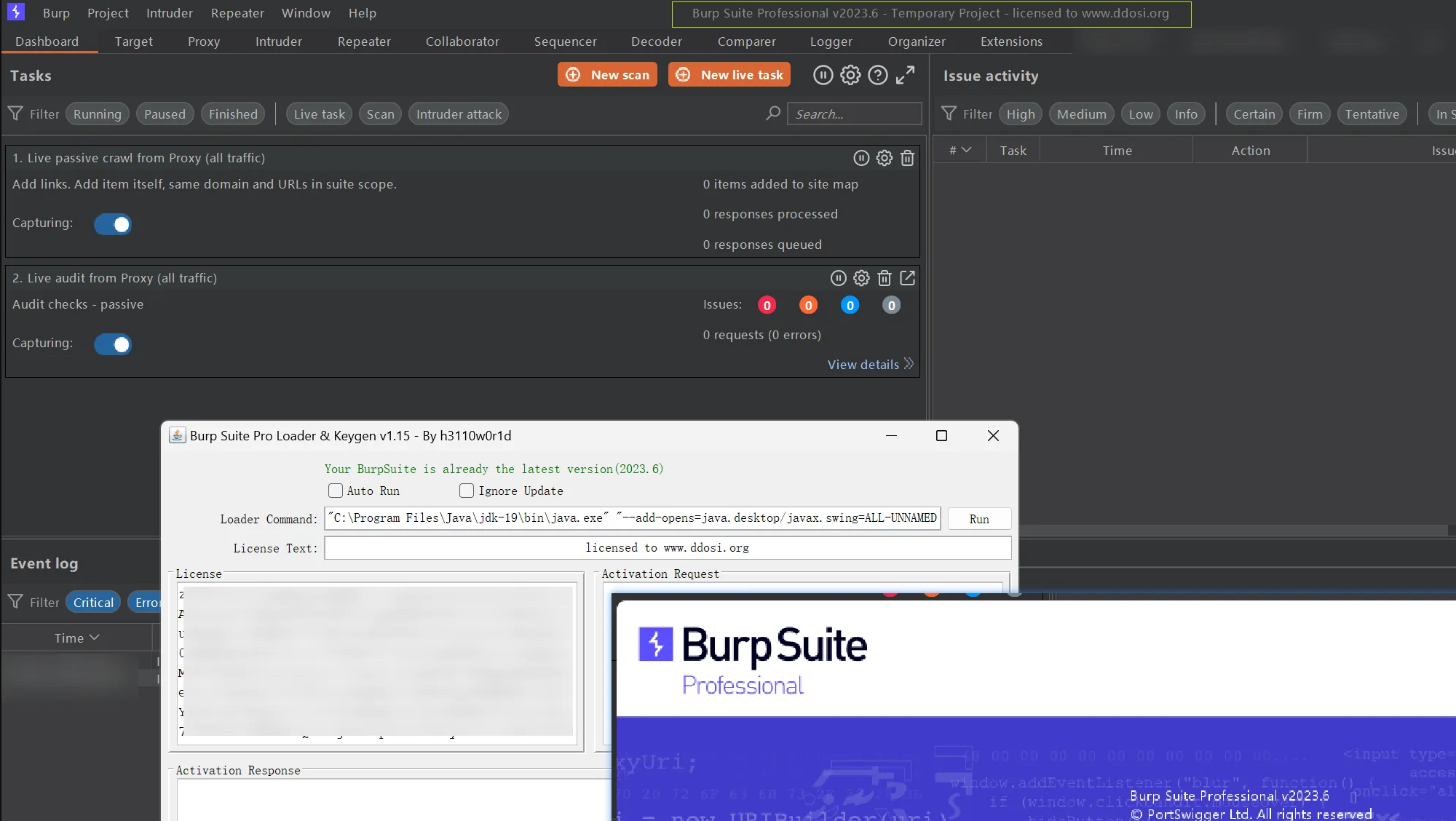Toggle Capturing for Live passive crawl task
This screenshot has width=1456, height=821.
click(x=113, y=224)
